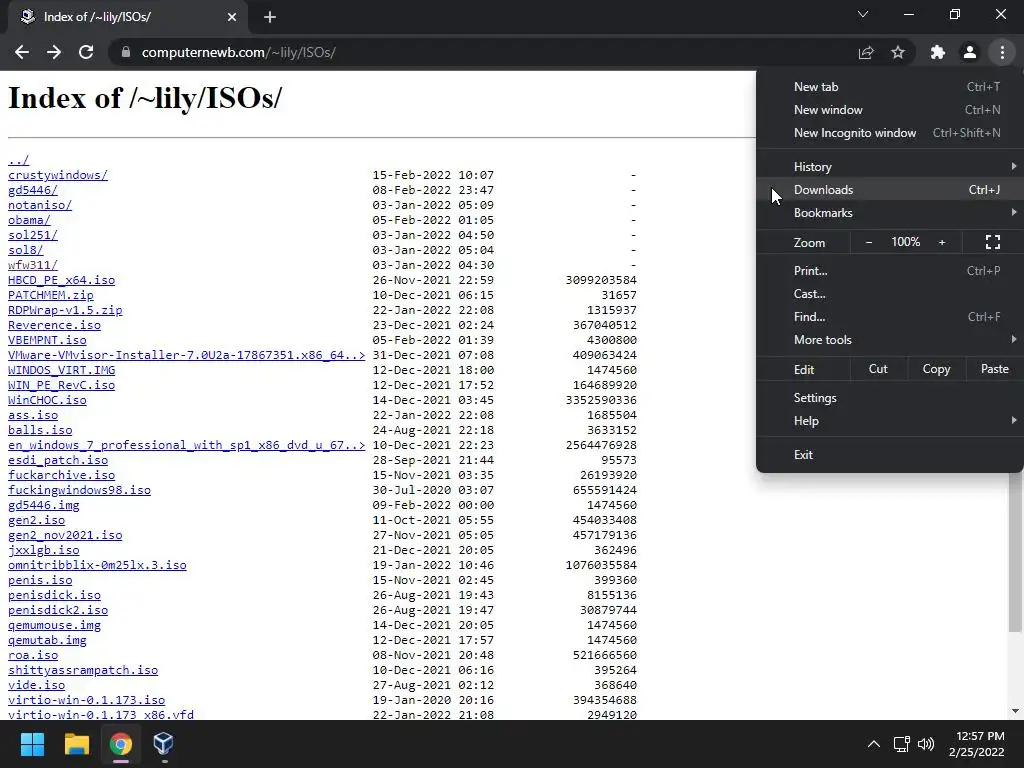The width and height of the screenshot is (1024, 768).
Task: Click the qemumouse.img link
Action: (x=54, y=625)
